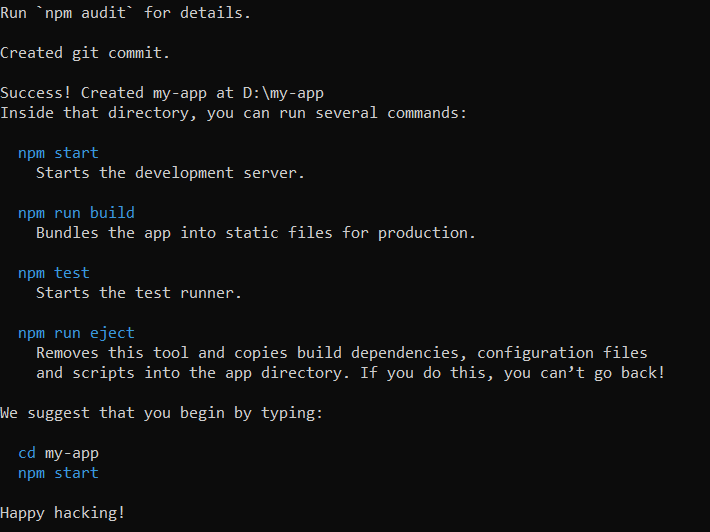Click the blue 'npm test' command
The image size is (710, 532).
coord(53,273)
